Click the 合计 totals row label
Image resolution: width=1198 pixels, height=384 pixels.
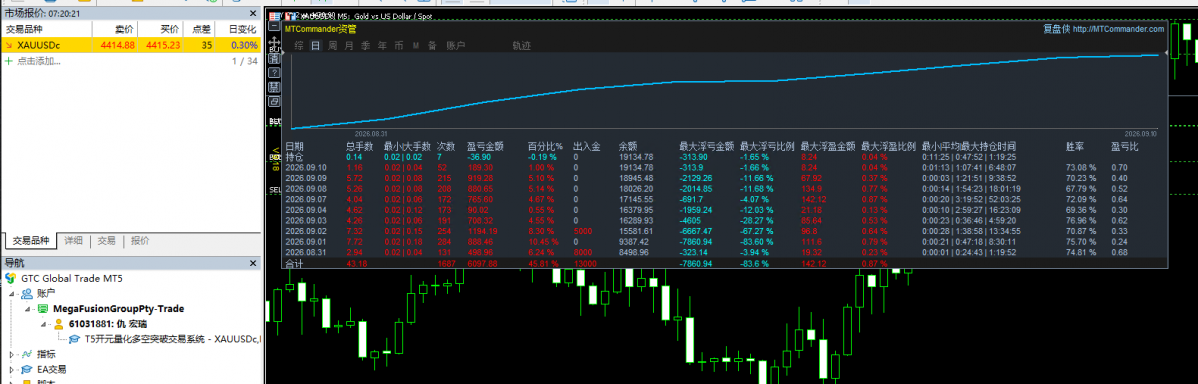[x=293, y=263]
